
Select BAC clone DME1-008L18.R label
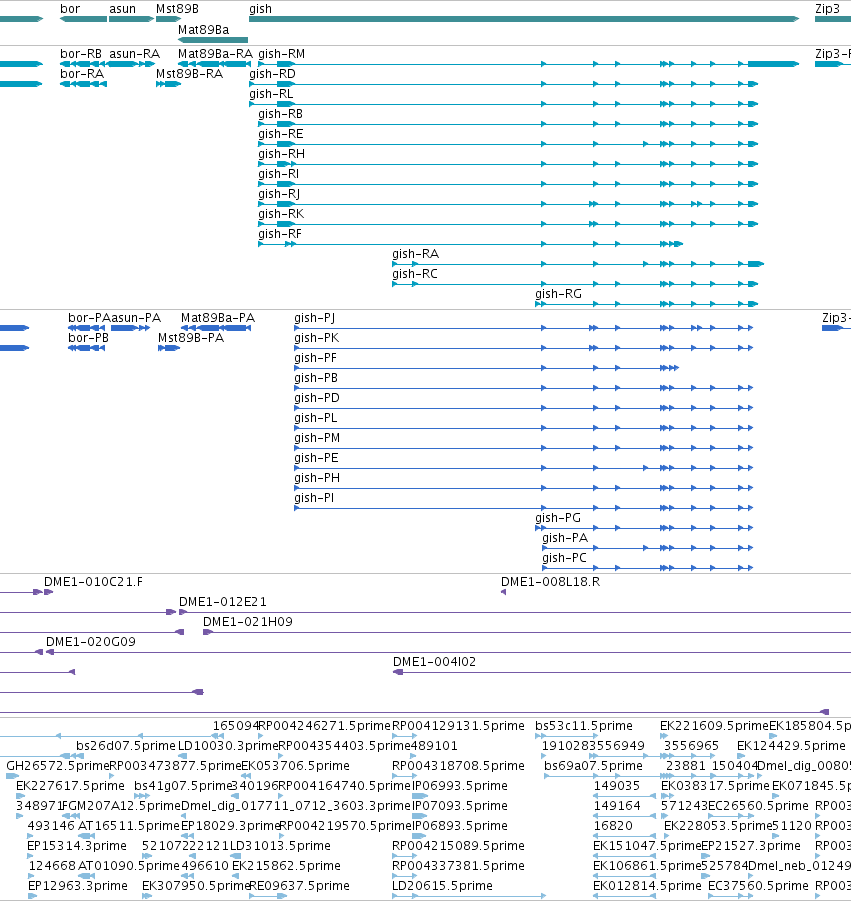tap(550, 582)
